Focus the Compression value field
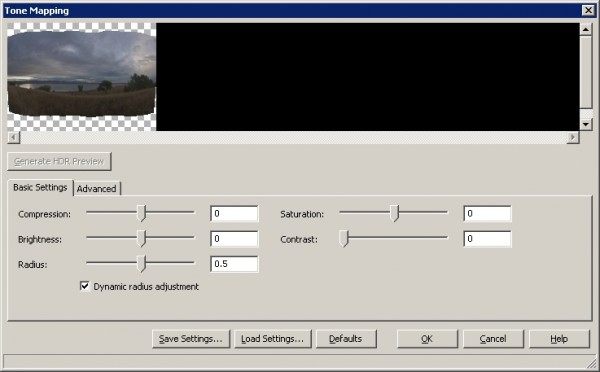The height and width of the screenshot is (372, 600). (x=234, y=214)
